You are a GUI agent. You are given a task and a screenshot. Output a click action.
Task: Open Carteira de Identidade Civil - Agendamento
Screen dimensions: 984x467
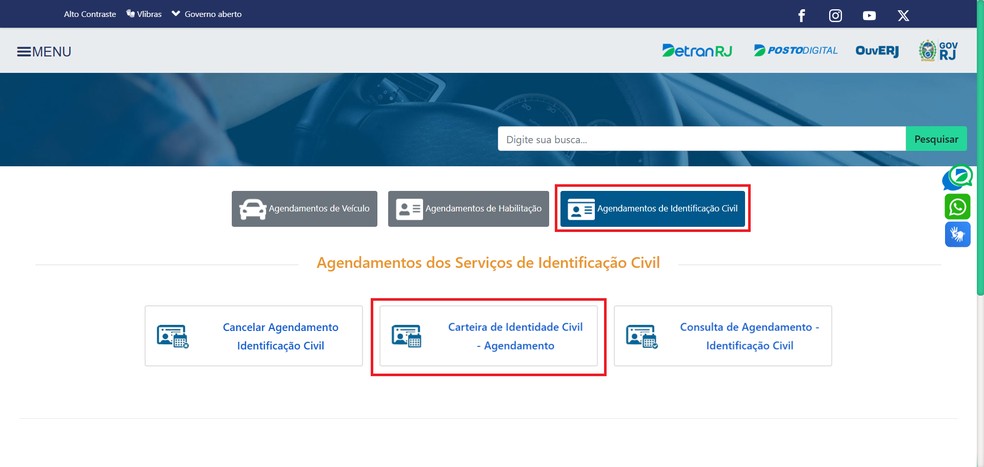point(488,336)
